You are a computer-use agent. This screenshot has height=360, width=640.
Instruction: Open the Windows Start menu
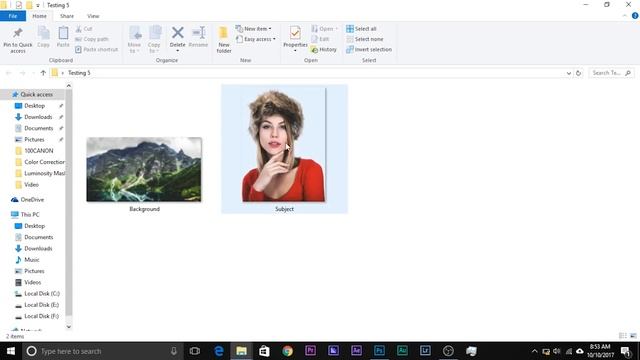[x=11, y=351]
